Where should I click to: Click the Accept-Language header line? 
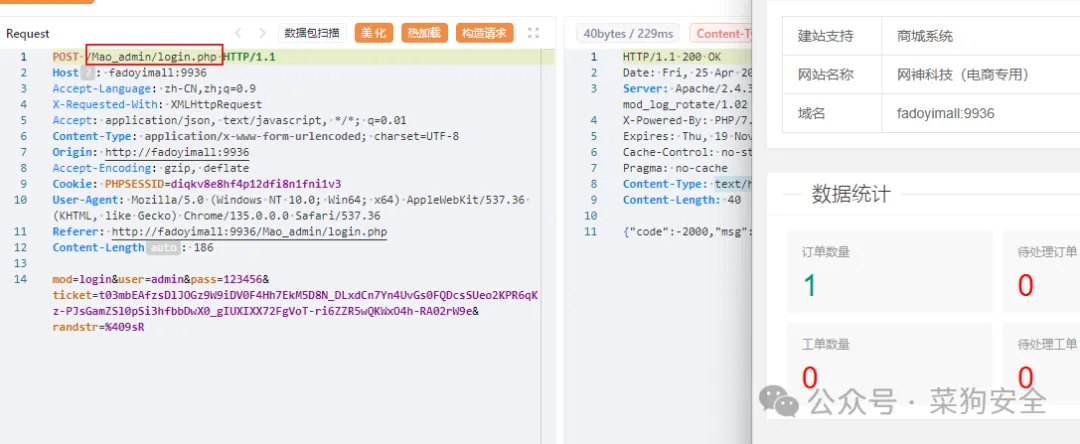(154, 88)
